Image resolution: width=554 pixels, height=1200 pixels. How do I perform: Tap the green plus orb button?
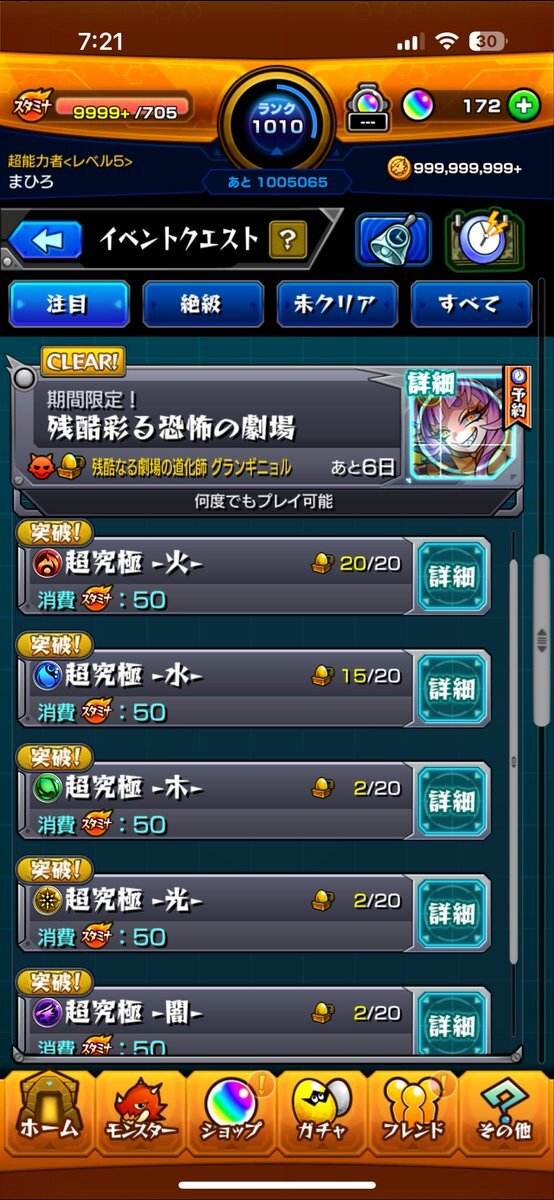[524, 107]
